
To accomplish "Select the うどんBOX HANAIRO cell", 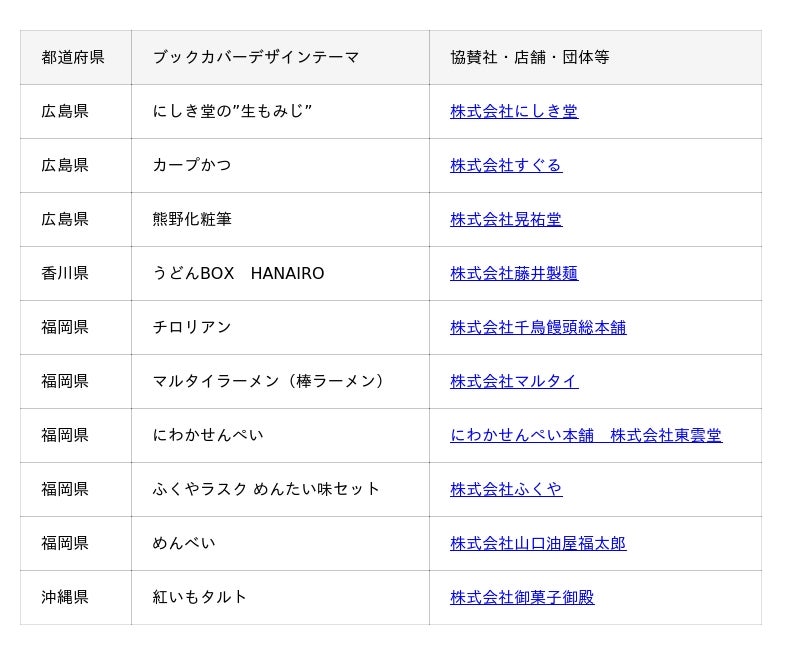I will (238, 273).
